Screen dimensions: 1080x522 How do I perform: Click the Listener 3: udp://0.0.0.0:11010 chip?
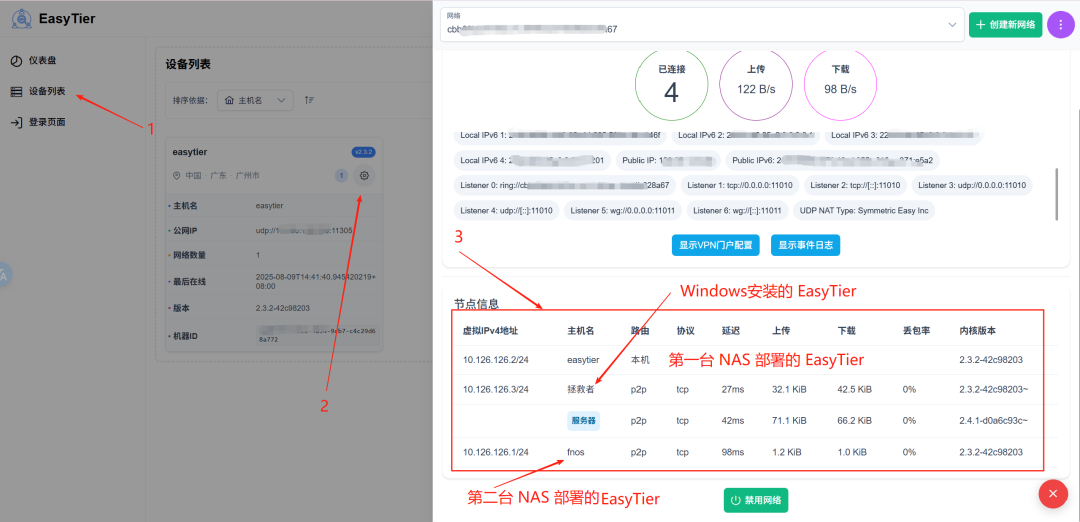(972, 185)
